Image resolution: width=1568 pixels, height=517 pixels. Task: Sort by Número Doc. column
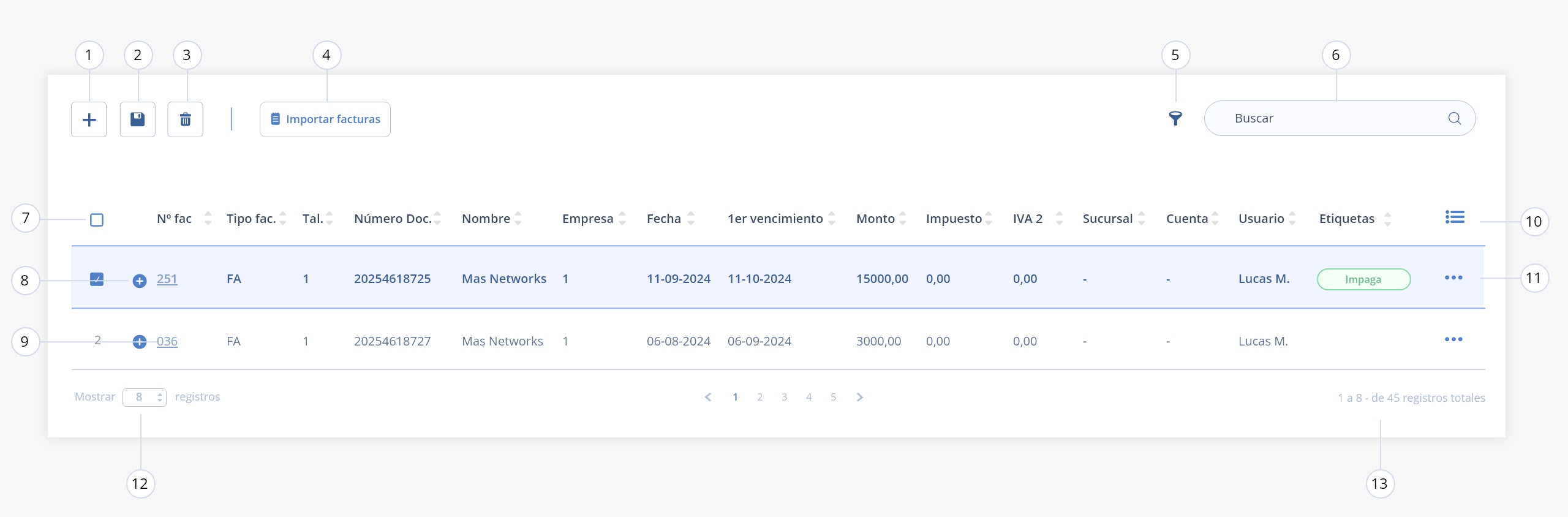[x=437, y=219]
